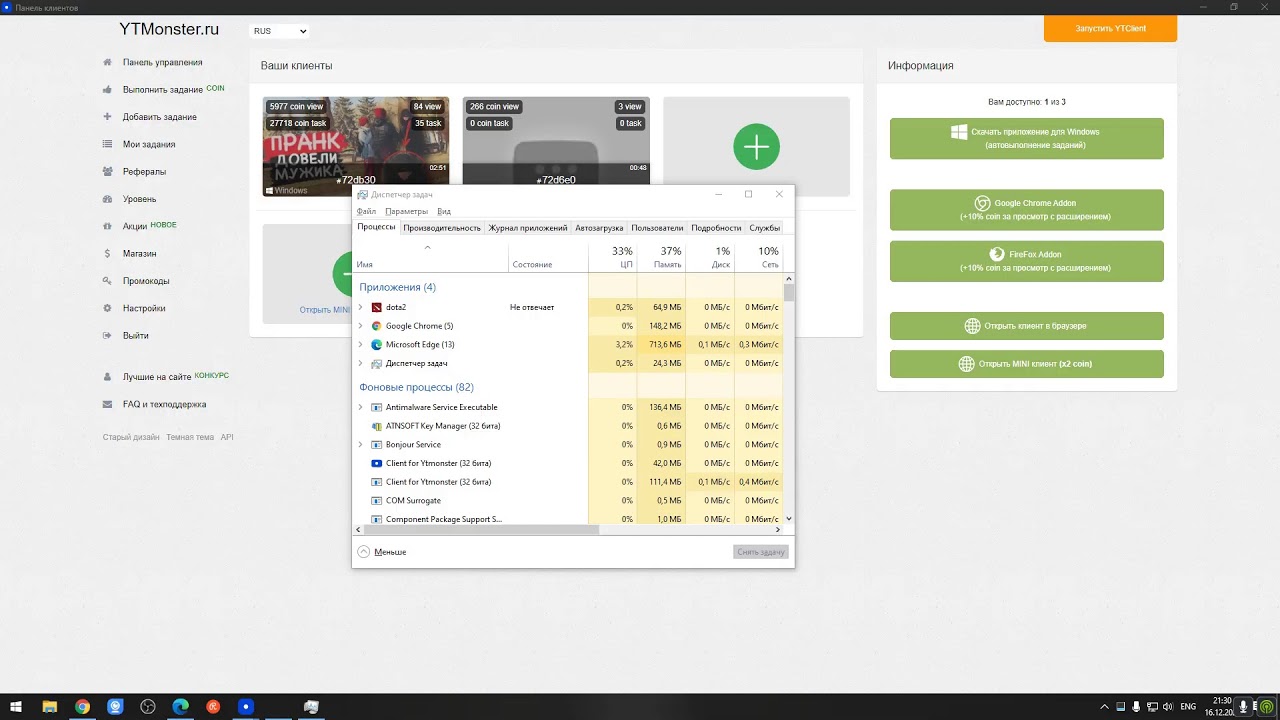Screen dimensions: 1280x720
Task: Switch to the Производительность tab
Action: (x=442, y=228)
